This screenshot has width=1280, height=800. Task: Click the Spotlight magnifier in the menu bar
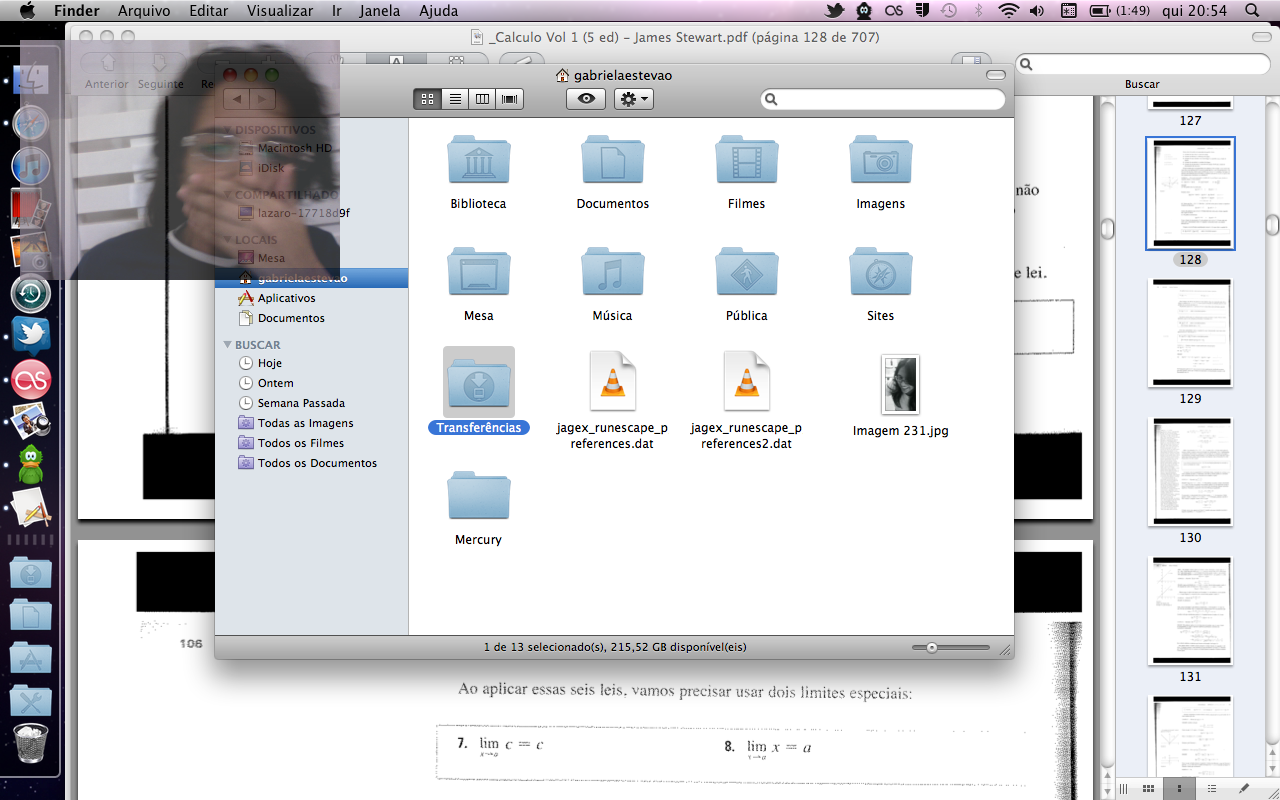pyautogui.click(x=1252, y=11)
